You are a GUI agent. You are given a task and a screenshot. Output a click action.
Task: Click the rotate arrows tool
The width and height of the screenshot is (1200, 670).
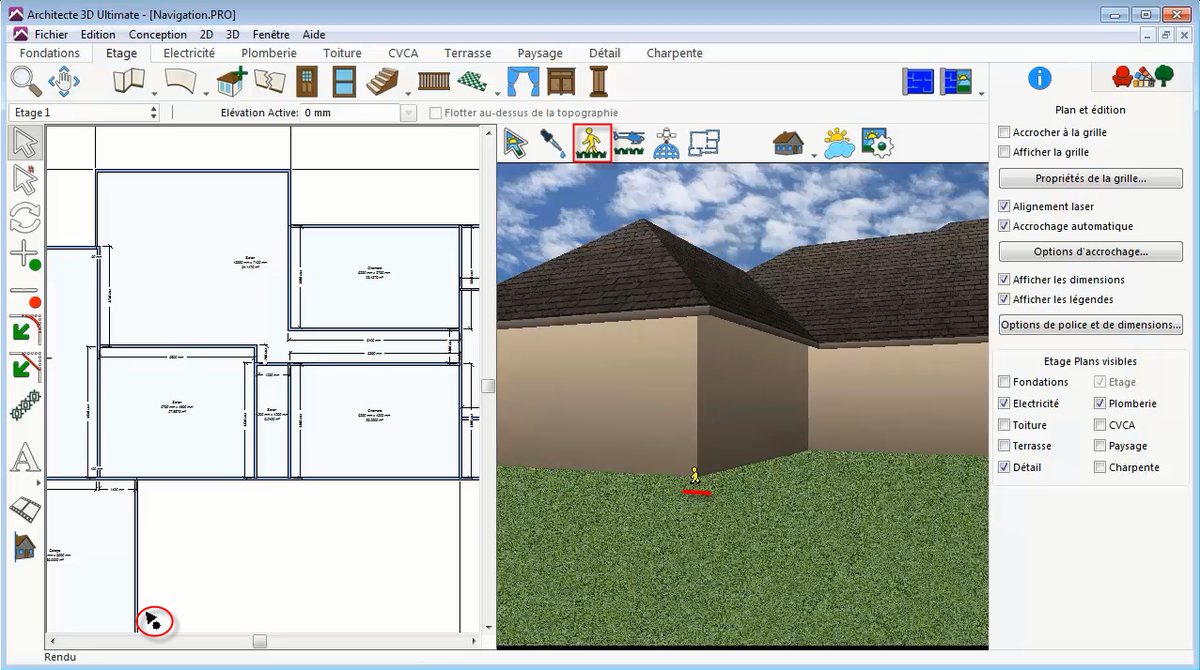(25, 216)
